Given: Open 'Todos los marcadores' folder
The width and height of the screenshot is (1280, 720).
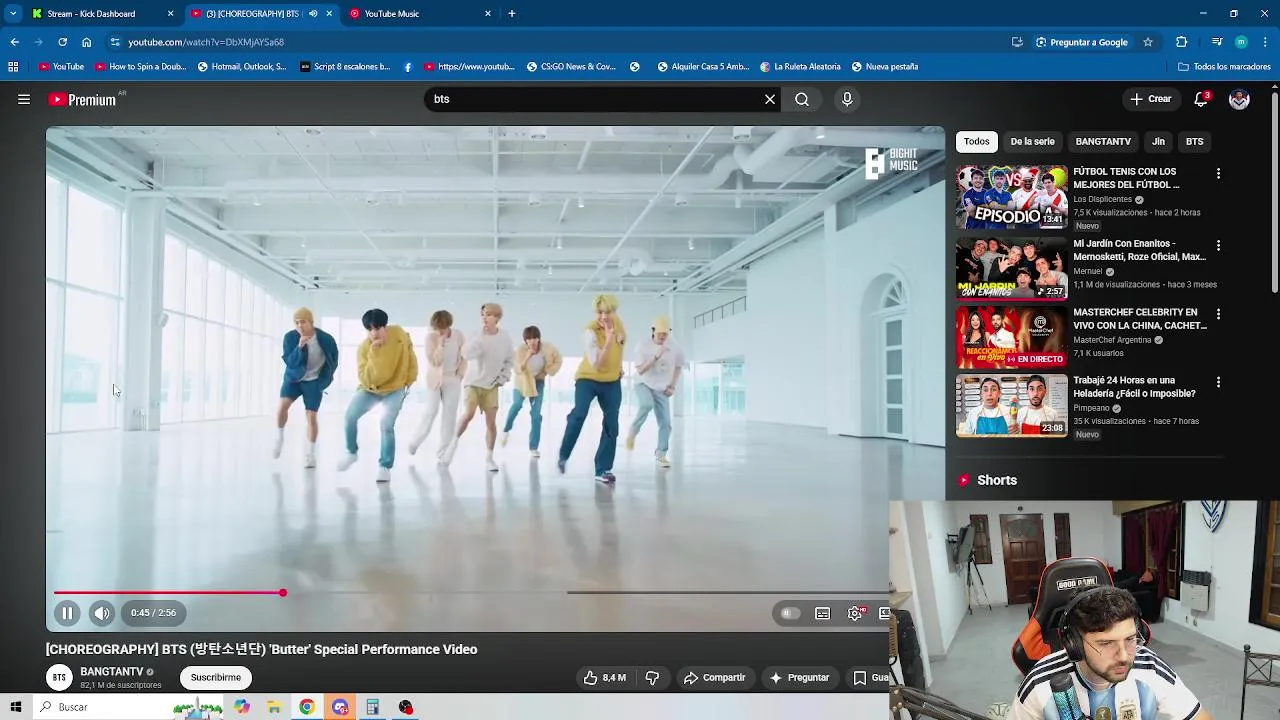Looking at the screenshot, I should tap(1224, 67).
